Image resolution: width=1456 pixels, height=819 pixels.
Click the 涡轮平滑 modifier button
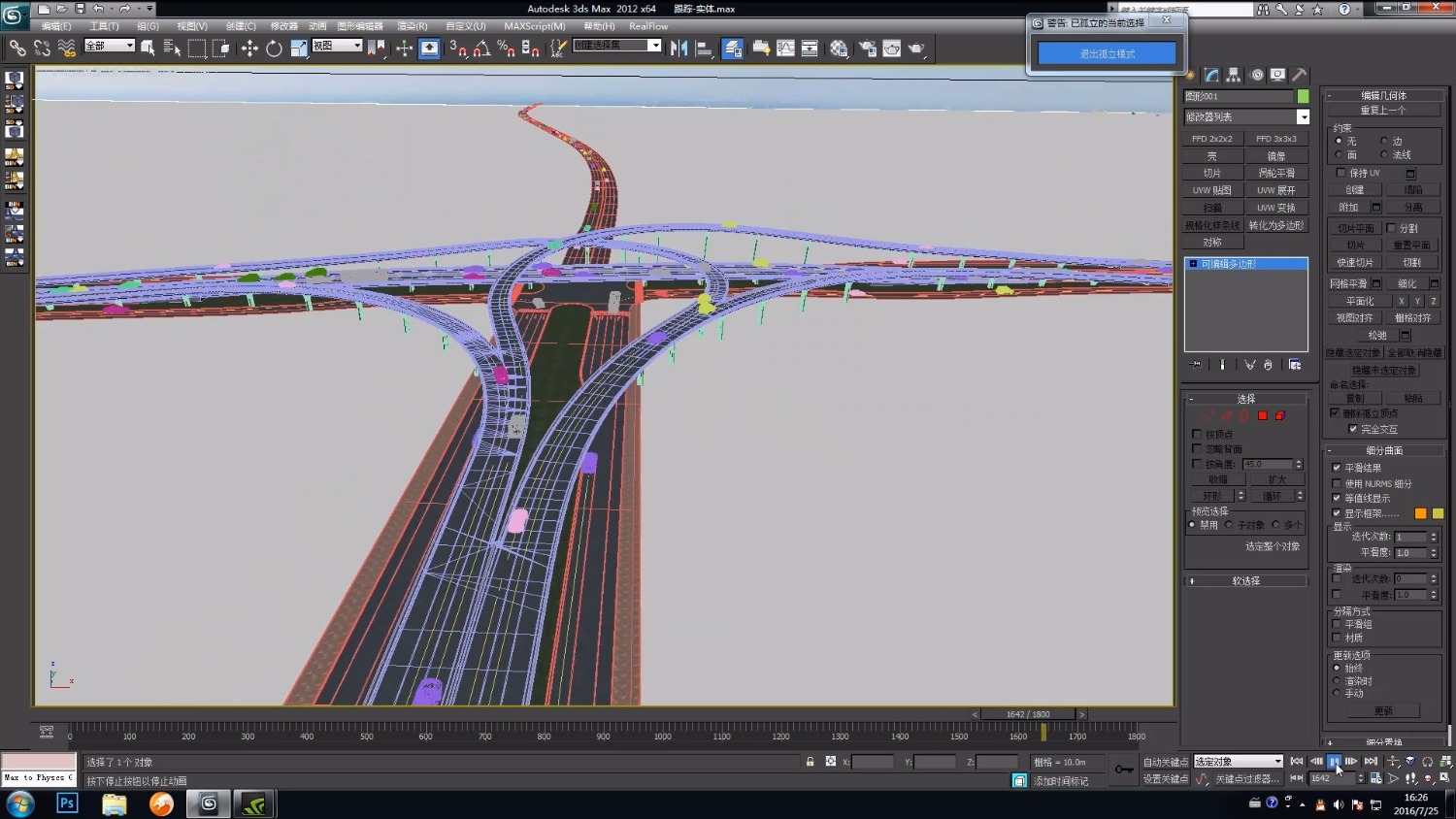[x=1276, y=173]
